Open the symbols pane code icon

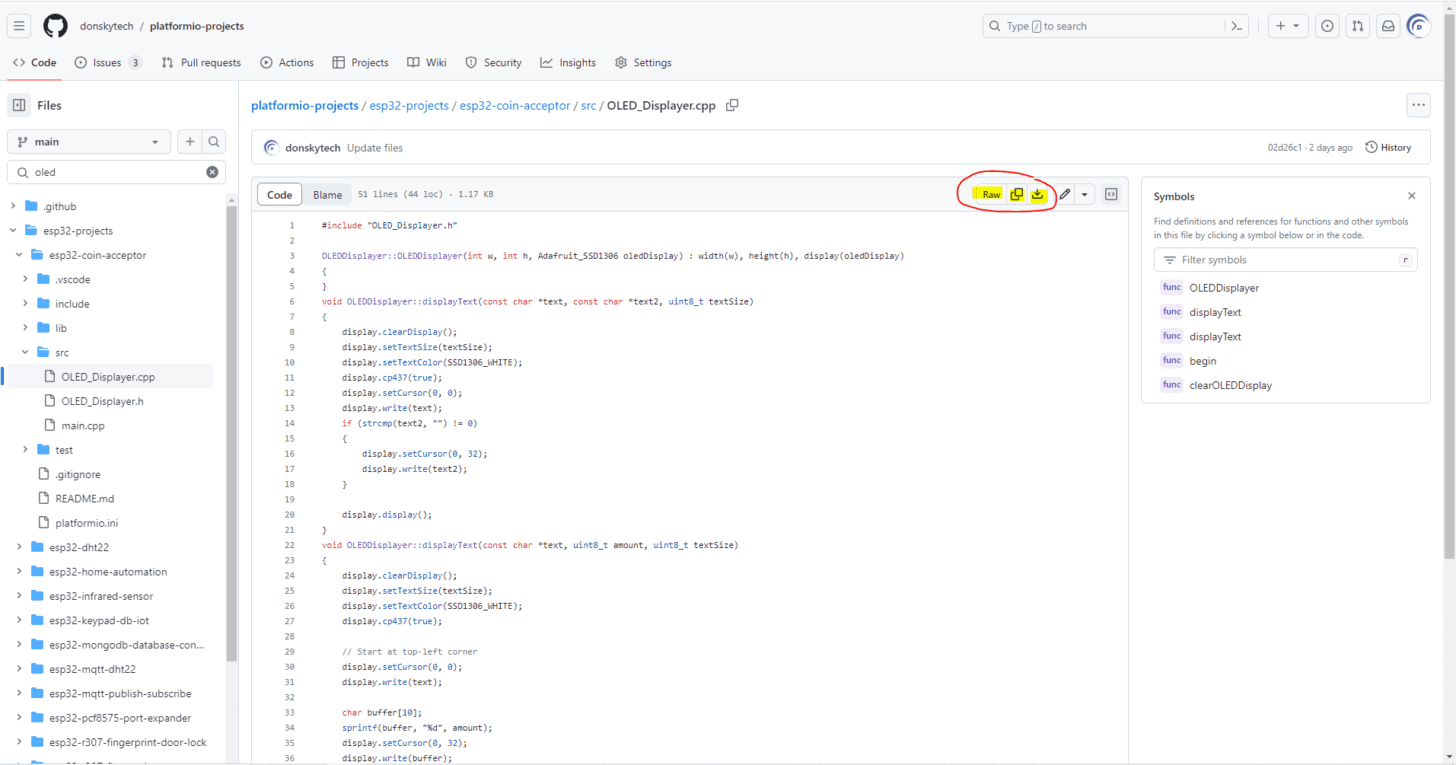1111,194
